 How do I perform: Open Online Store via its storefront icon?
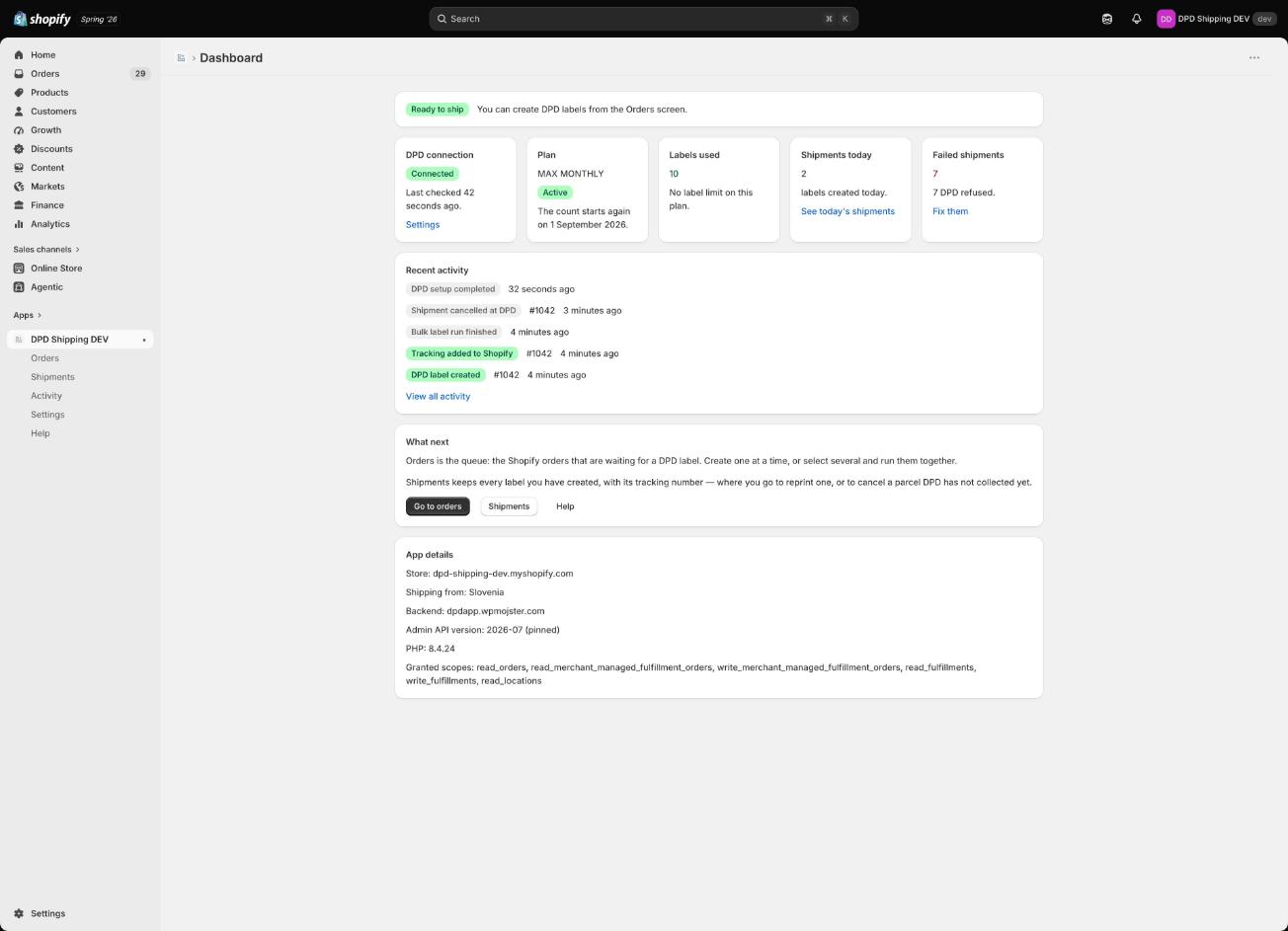[x=19, y=269]
